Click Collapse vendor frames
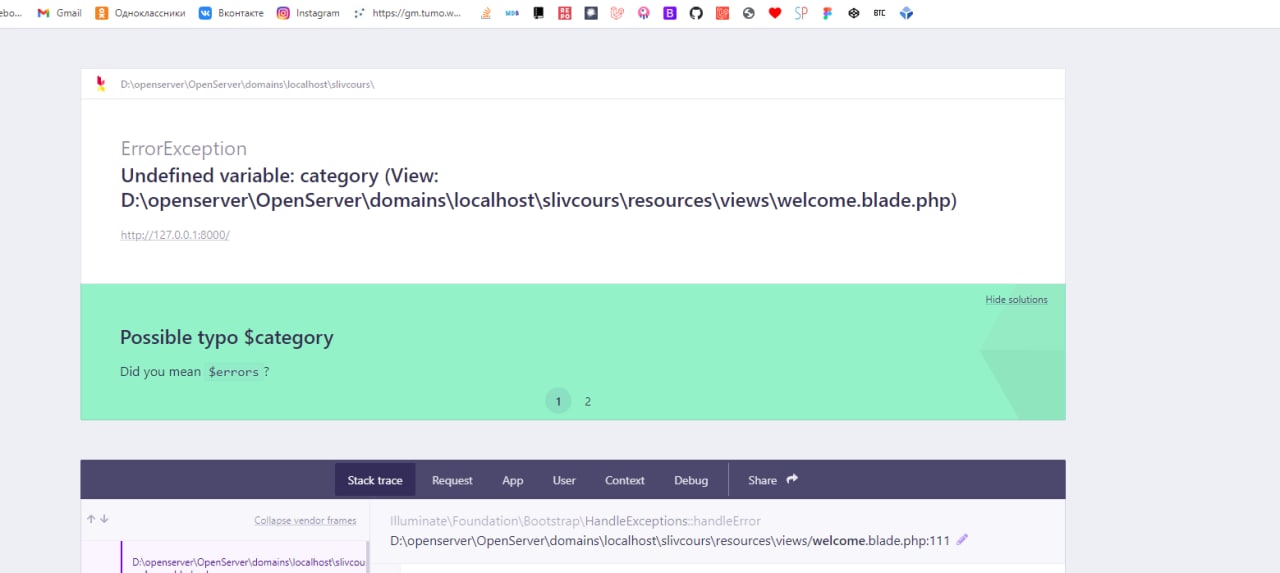 tap(305, 520)
